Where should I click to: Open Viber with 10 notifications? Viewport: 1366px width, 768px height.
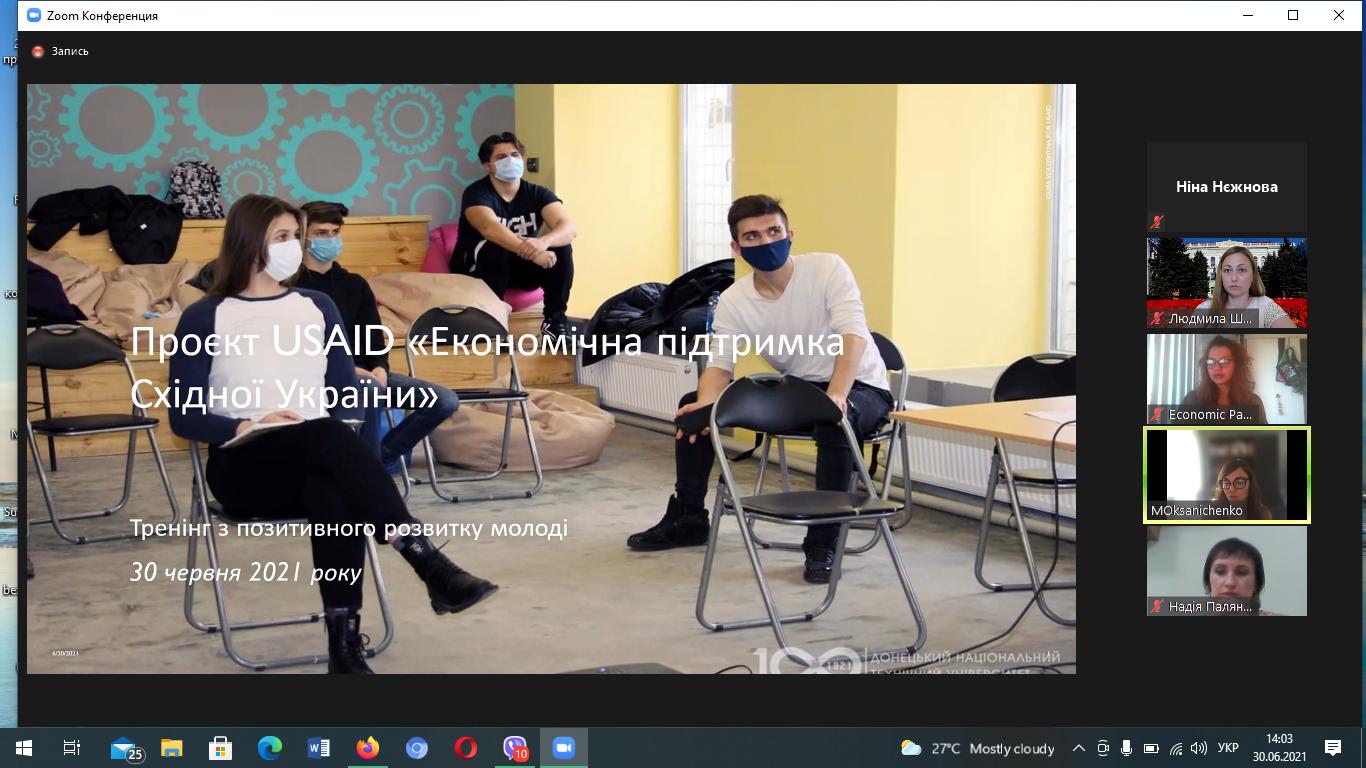(515, 748)
